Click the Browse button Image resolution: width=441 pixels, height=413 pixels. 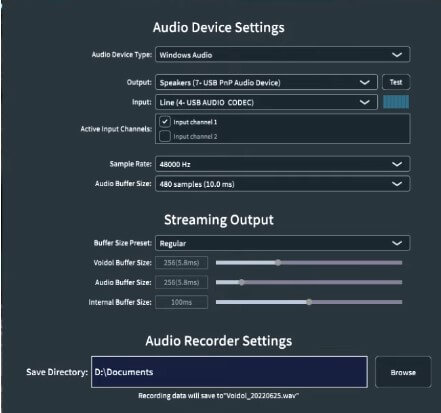tap(403, 372)
